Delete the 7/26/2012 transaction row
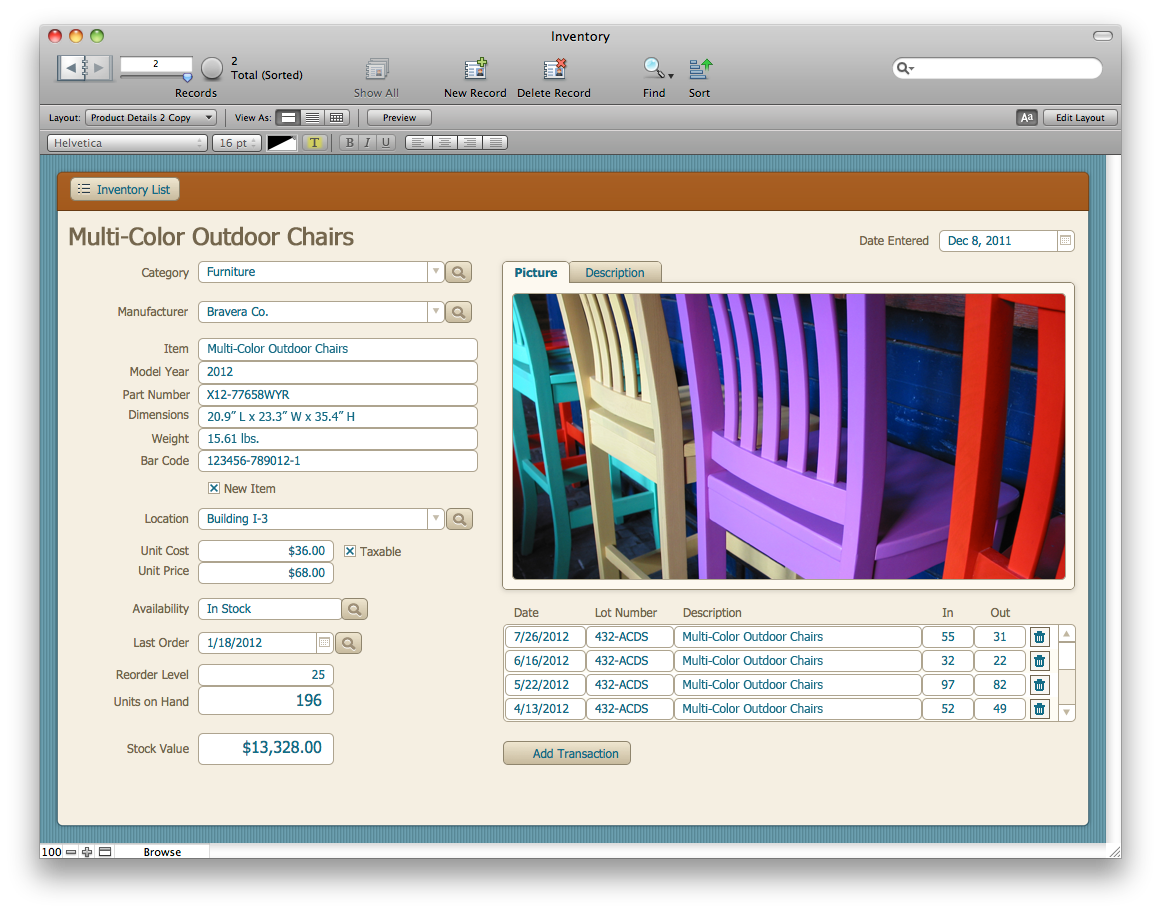The width and height of the screenshot is (1161, 913). pos(1040,637)
